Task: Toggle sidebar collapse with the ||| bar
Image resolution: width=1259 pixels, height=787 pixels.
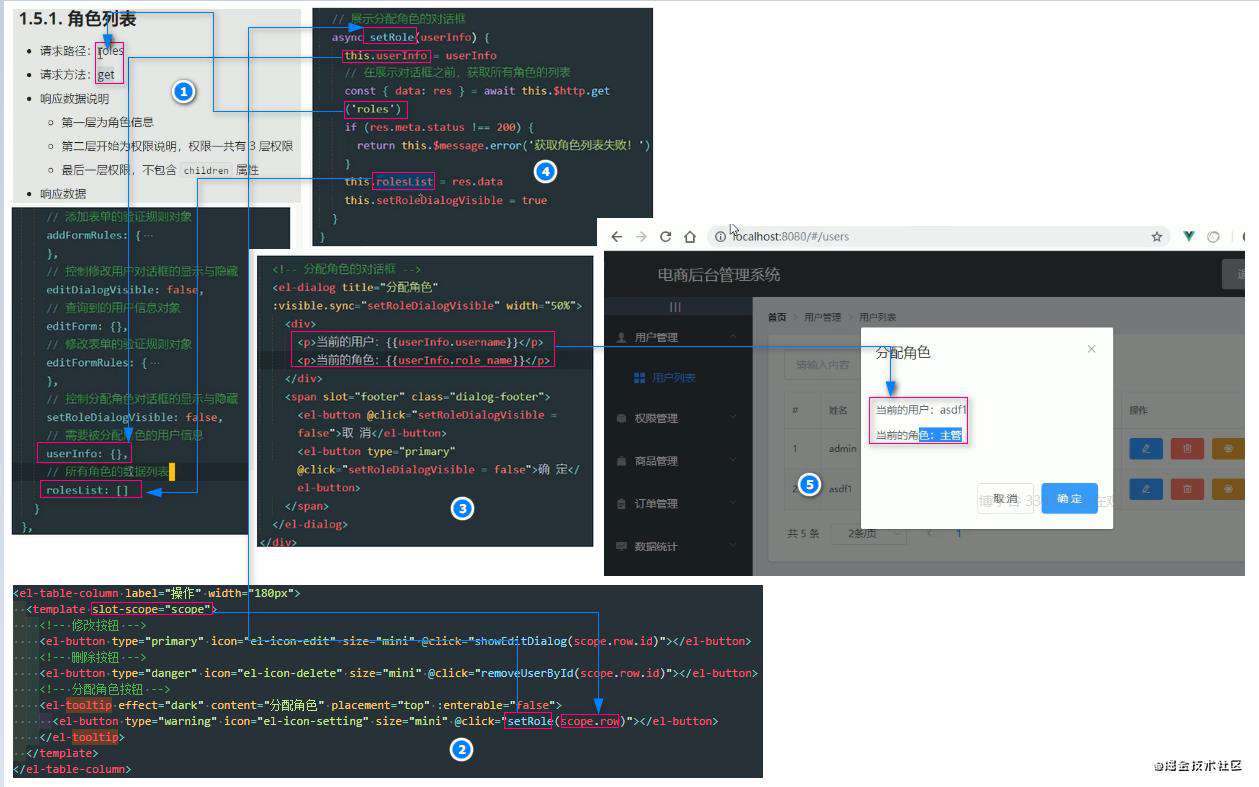Action: point(677,307)
